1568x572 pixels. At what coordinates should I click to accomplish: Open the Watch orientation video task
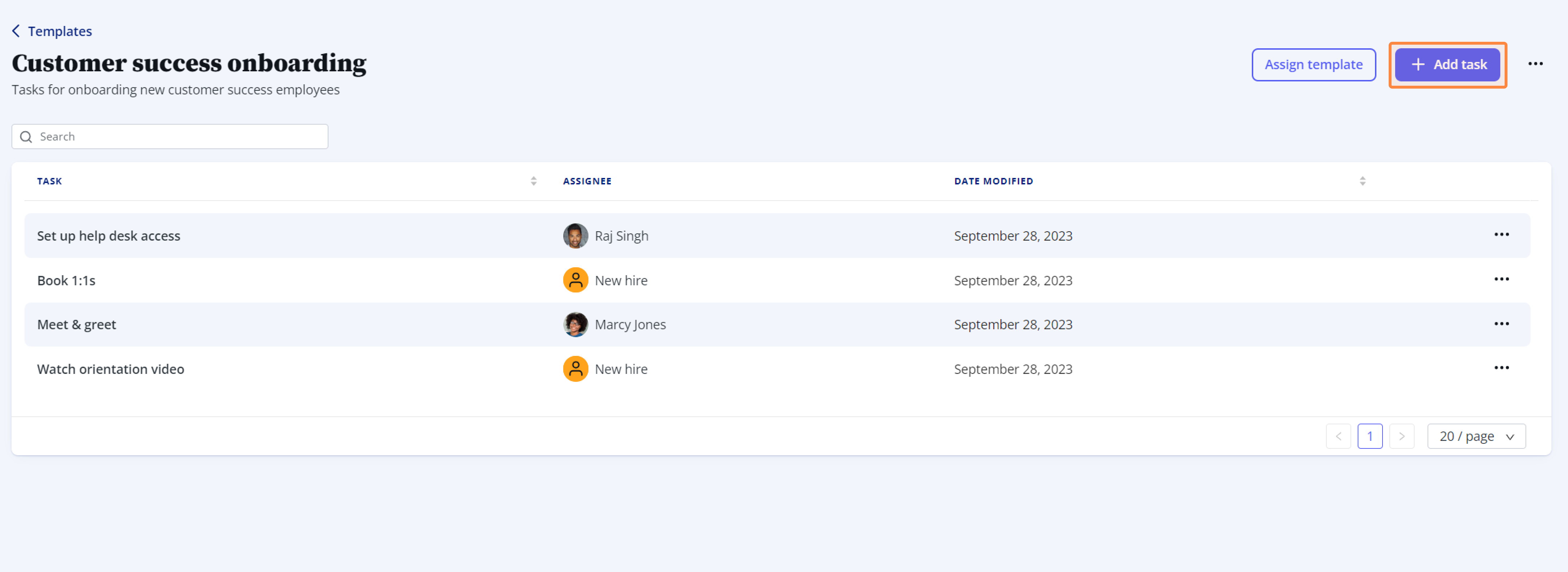tap(111, 369)
